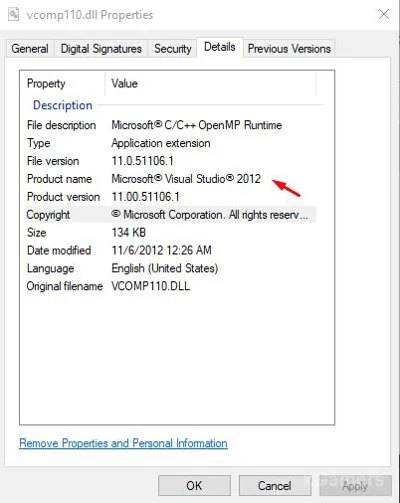Image resolution: width=400 pixels, height=503 pixels.
Task: Select the Product name Visual Studio 2012 row
Action: click(171, 179)
